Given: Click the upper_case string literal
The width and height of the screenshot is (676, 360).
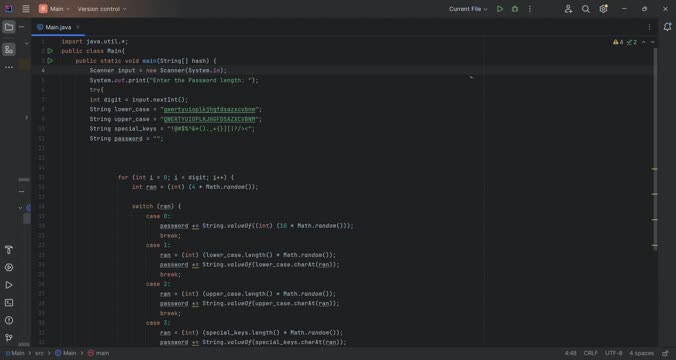Looking at the screenshot, I should click(x=211, y=119).
